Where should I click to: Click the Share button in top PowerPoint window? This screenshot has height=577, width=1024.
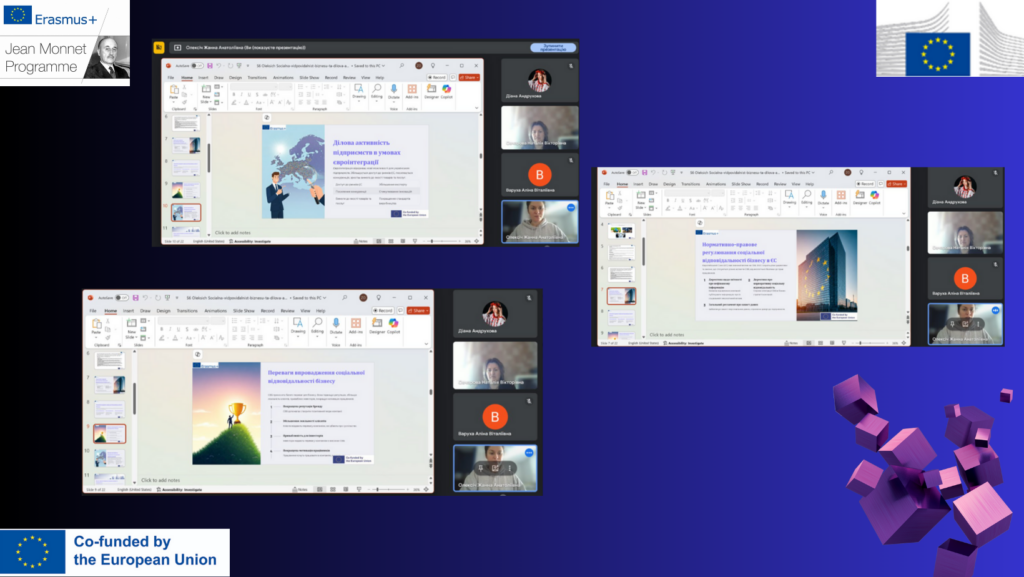click(x=469, y=78)
